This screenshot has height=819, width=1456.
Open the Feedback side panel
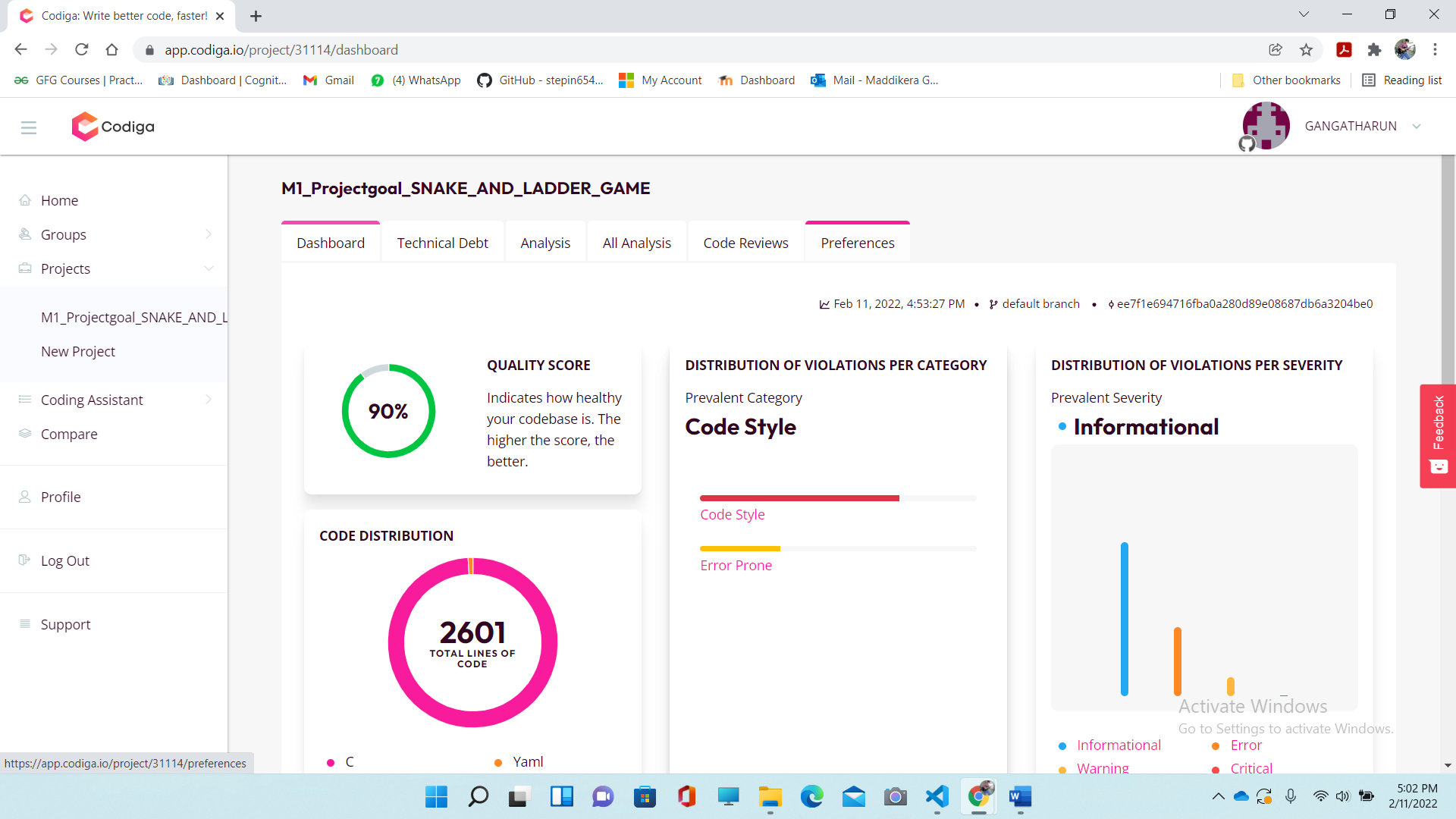point(1438,436)
